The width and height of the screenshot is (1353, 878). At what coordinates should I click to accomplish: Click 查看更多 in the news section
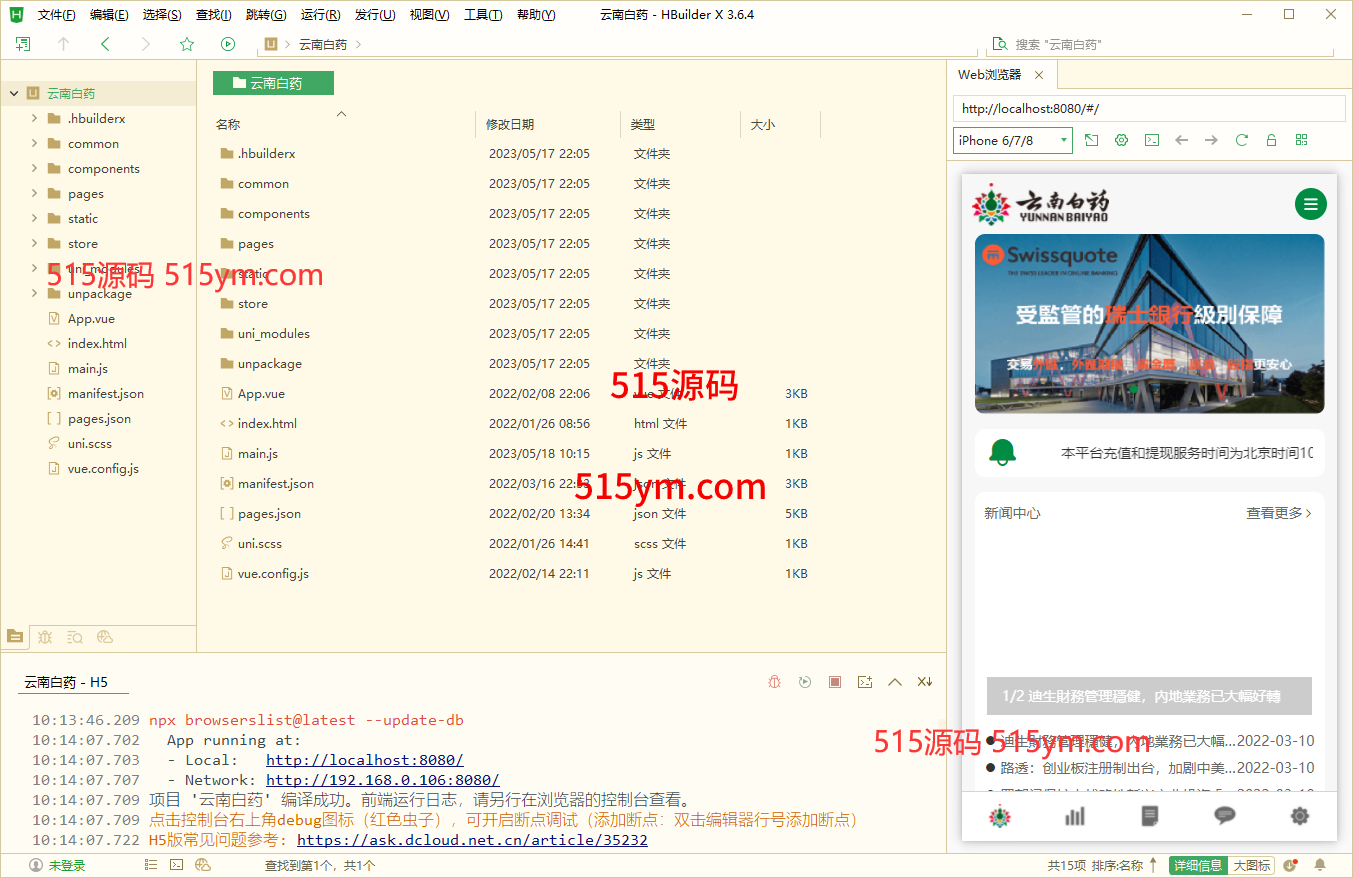tap(1278, 513)
